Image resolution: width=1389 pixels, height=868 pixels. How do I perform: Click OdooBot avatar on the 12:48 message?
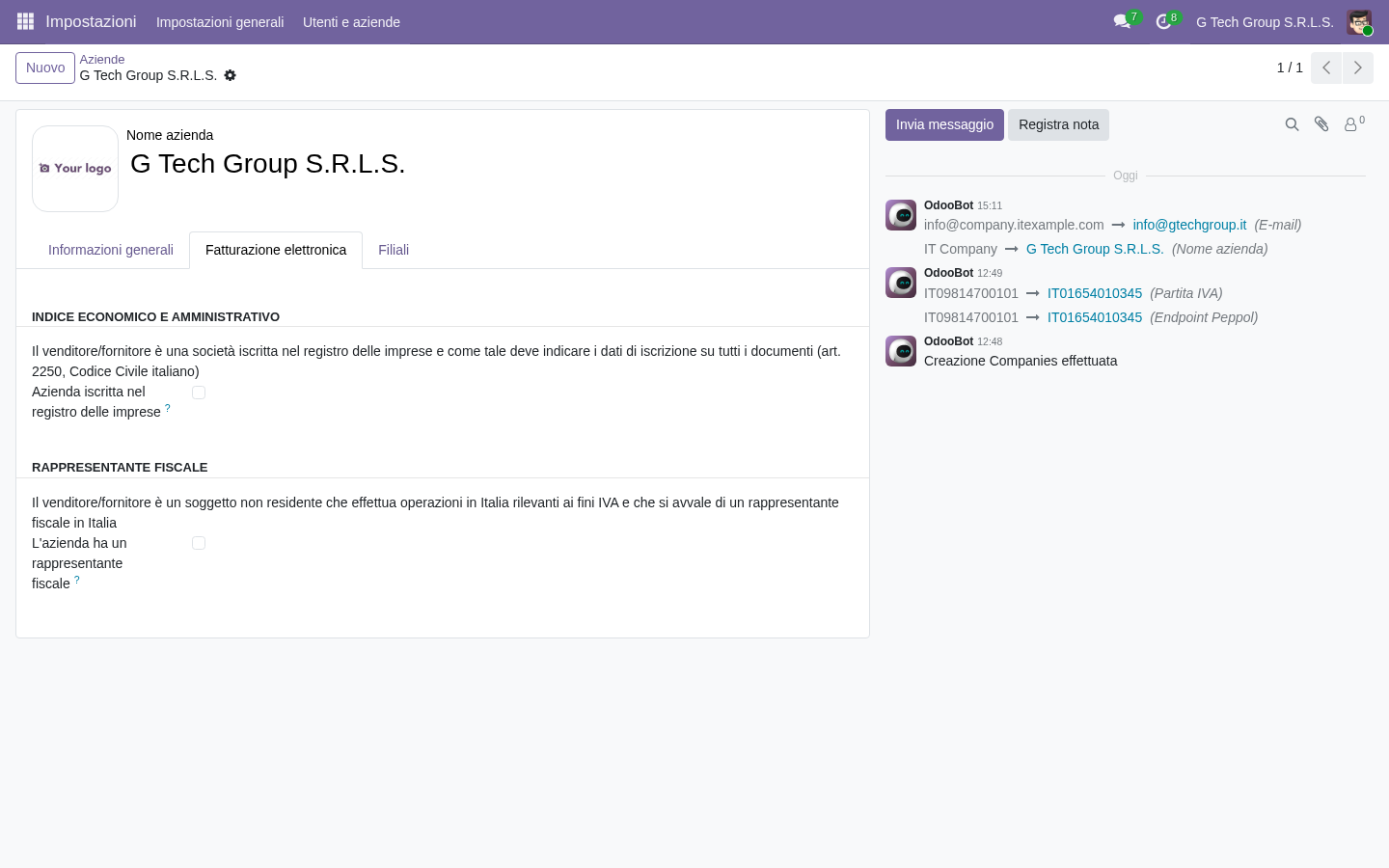point(901,351)
